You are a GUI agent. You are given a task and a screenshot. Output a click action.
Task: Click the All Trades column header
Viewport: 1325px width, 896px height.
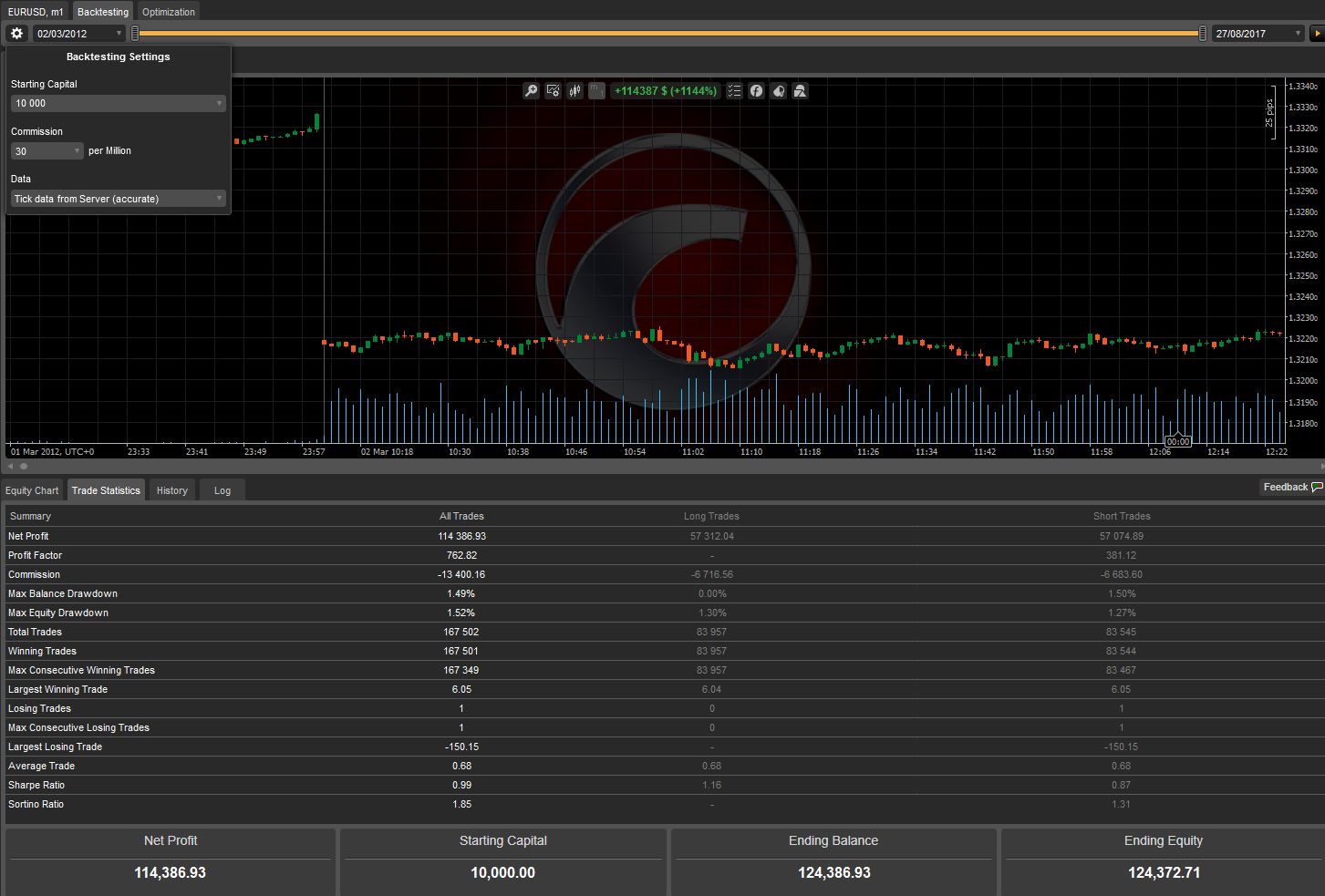click(461, 517)
